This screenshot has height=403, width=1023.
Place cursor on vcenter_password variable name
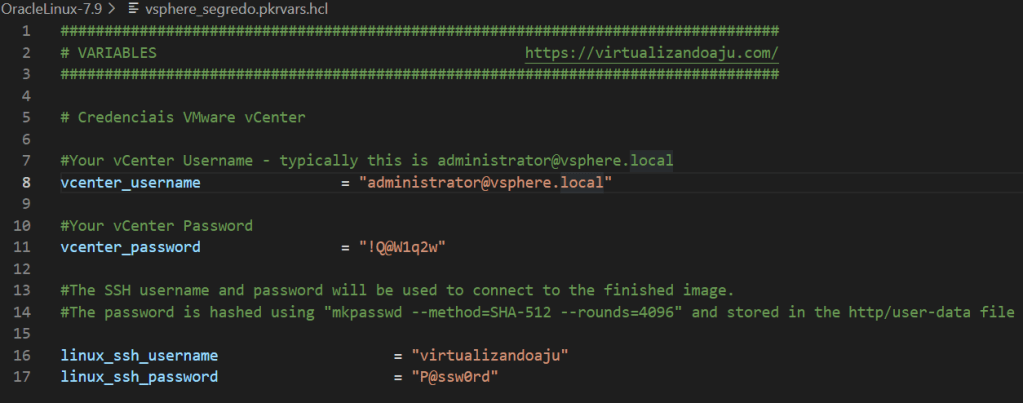pos(130,247)
